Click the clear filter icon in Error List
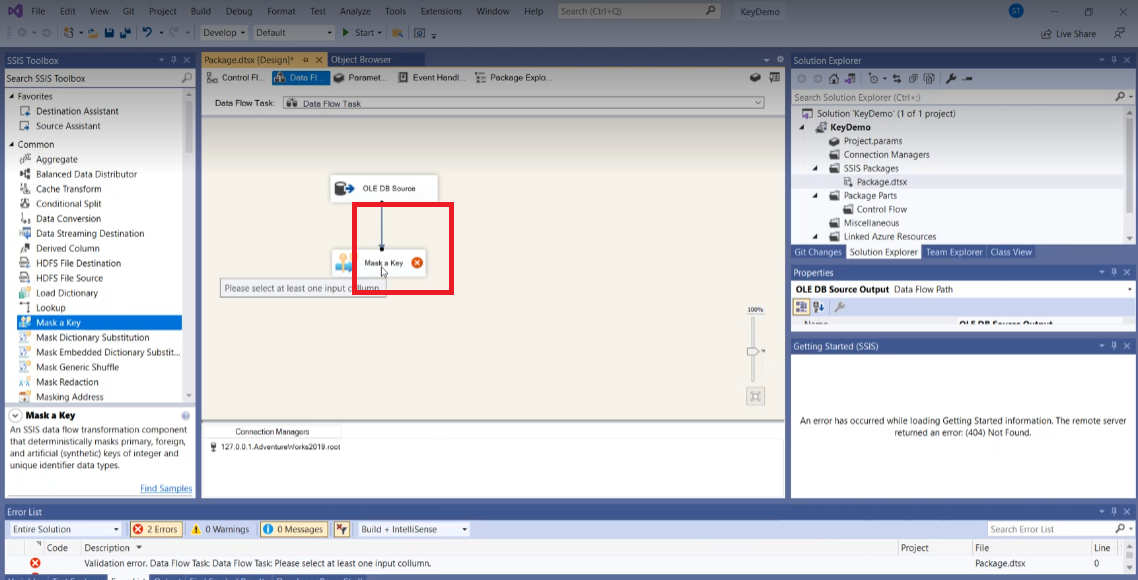 343,529
